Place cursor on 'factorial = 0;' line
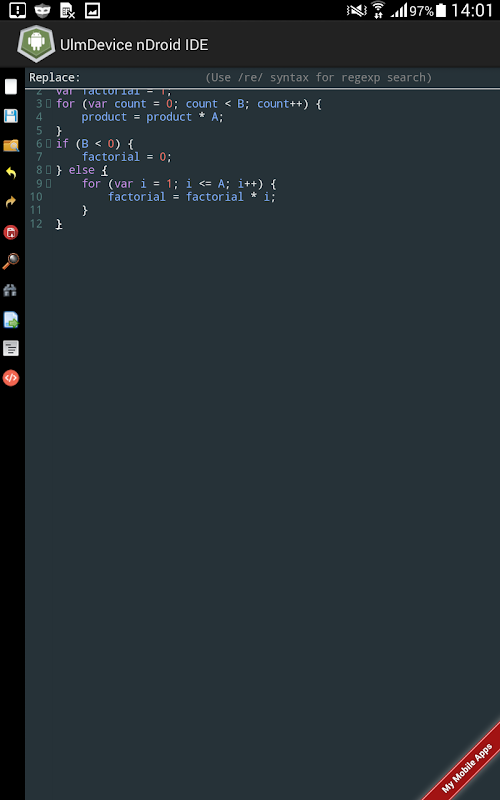 (x=127, y=157)
